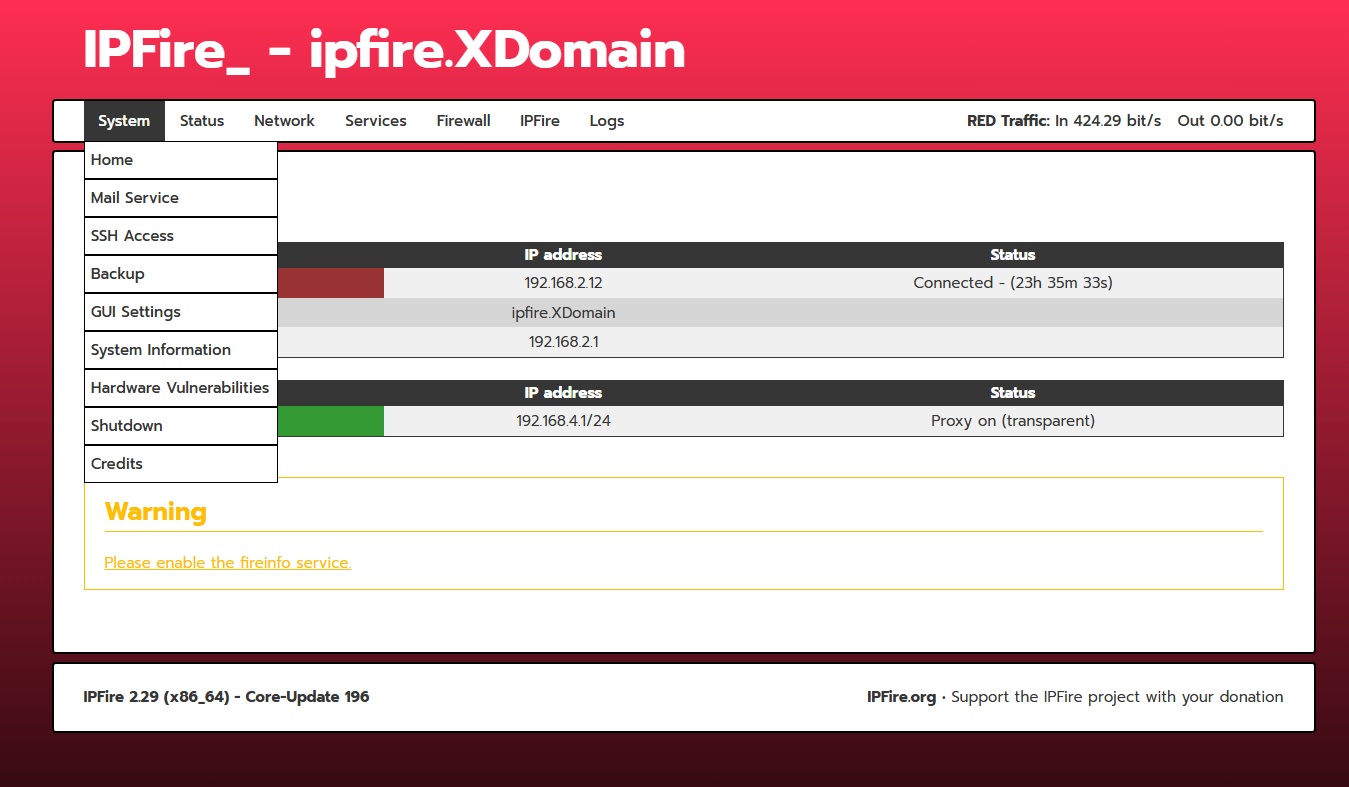1349x787 pixels.
Task: Go to SSH Access settings
Action: point(180,236)
